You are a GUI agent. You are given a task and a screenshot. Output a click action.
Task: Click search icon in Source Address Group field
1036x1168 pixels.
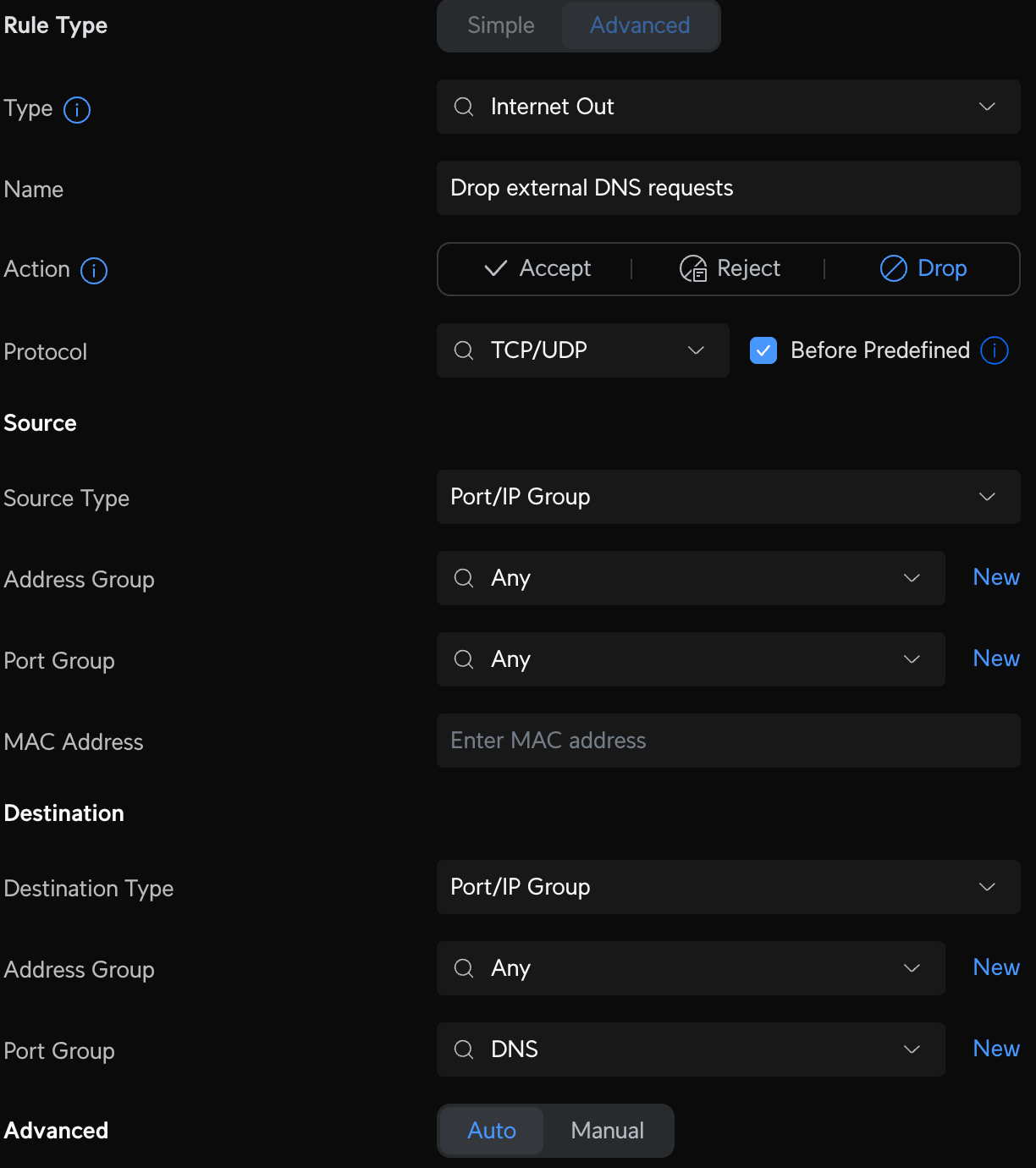tap(464, 578)
